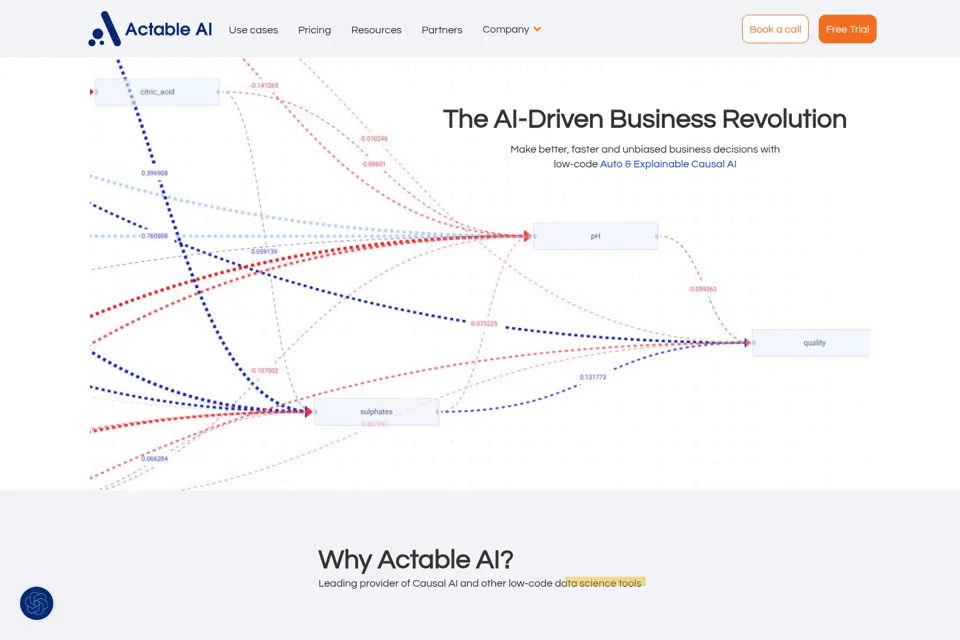This screenshot has width=960, height=640.
Task: Open the Partners menu item
Action: tap(441, 29)
